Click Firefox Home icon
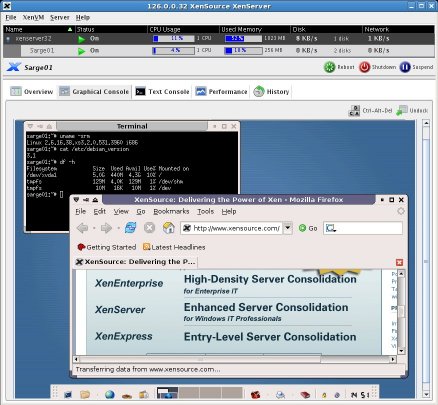The image size is (438, 405). click(169, 228)
